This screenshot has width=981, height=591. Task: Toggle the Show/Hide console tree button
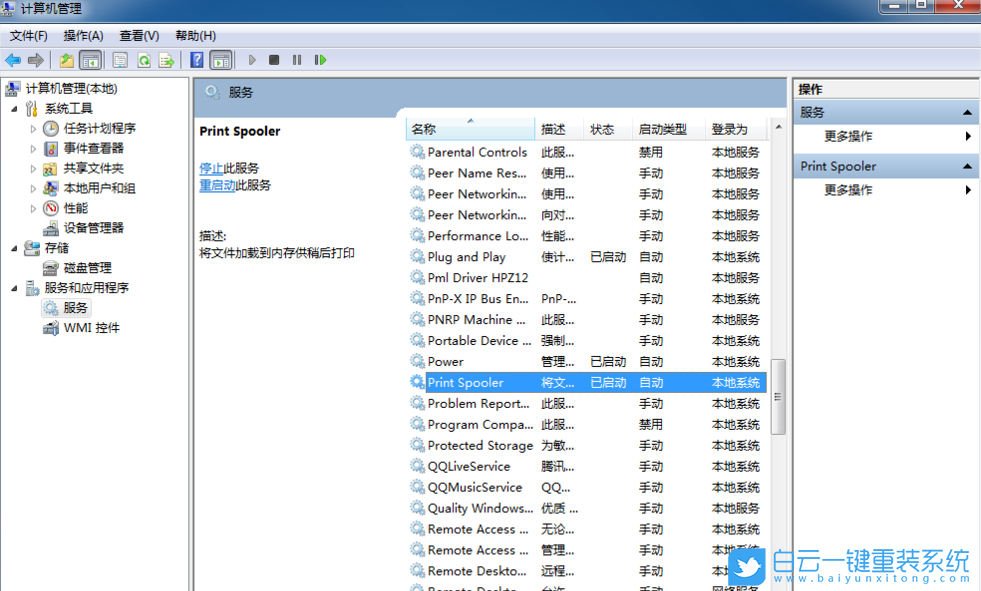[90, 60]
